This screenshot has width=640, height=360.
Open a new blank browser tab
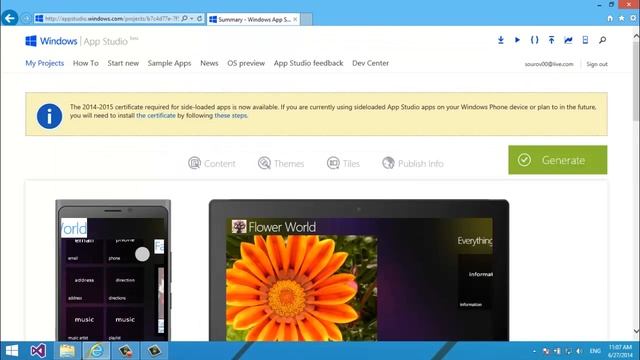(x=307, y=19)
